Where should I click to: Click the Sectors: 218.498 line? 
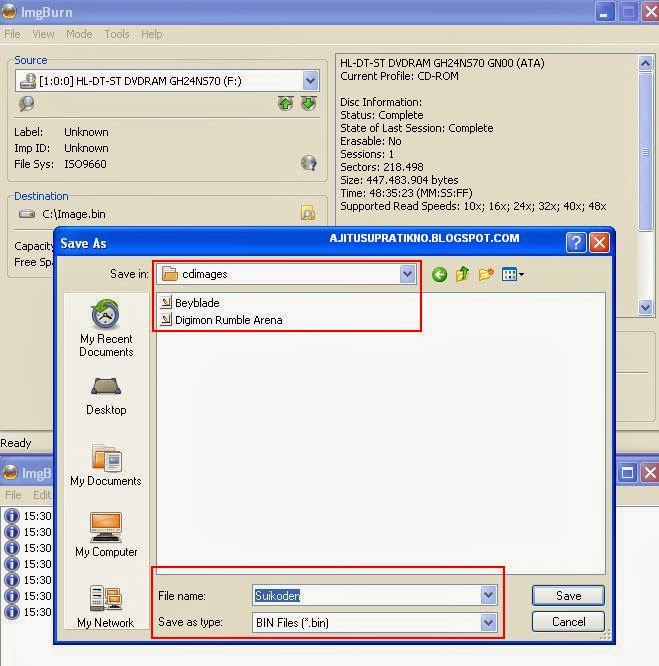click(x=382, y=167)
